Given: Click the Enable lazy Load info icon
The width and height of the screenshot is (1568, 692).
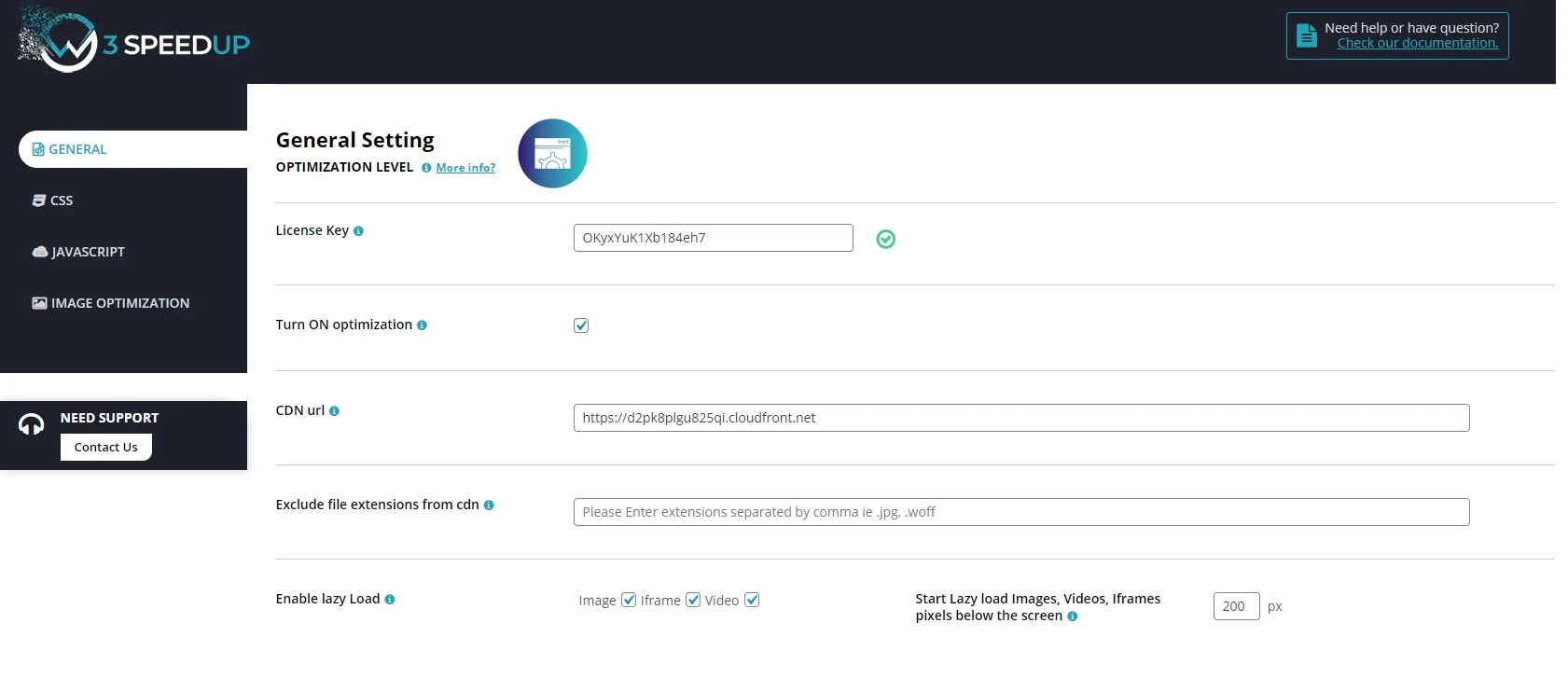Looking at the screenshot, I should (390, 600).
